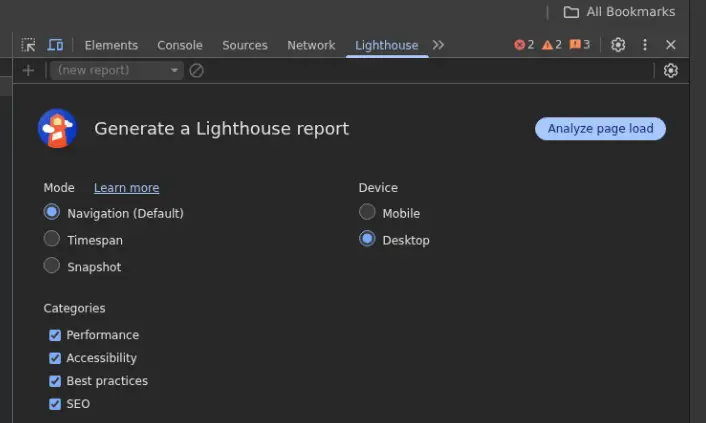Open the All Bookmarks folder
The width and height of the screenshot is (706, 423).
click(619, 12)
